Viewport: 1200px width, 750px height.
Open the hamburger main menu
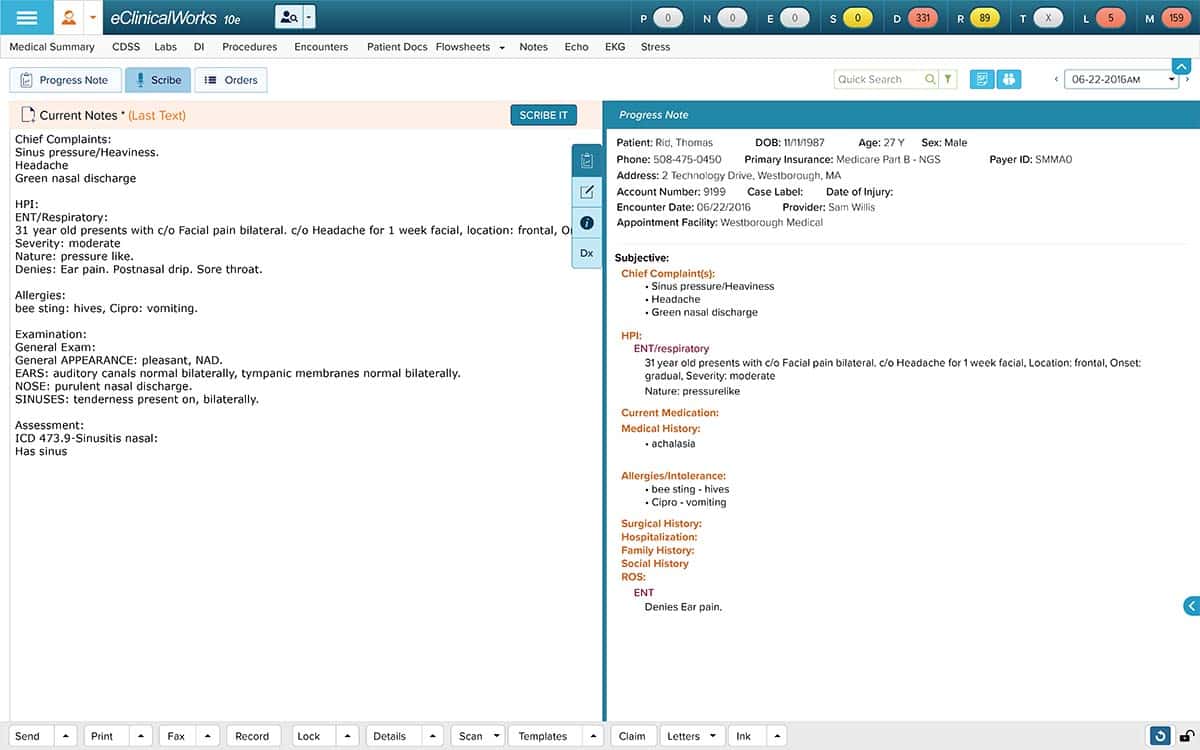click(27, 17)
